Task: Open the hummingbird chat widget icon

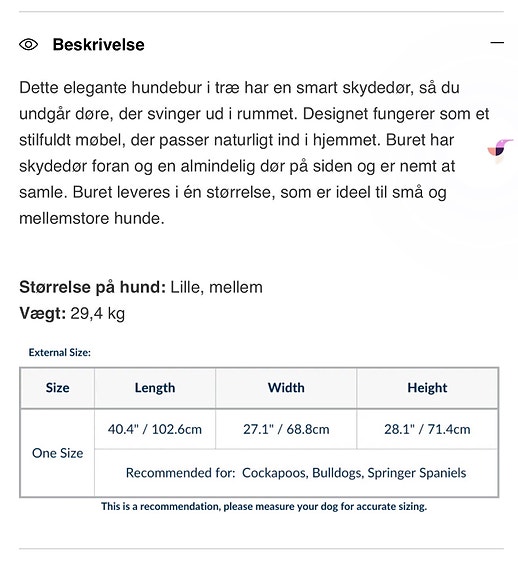Action: click(x=500, y=147)
